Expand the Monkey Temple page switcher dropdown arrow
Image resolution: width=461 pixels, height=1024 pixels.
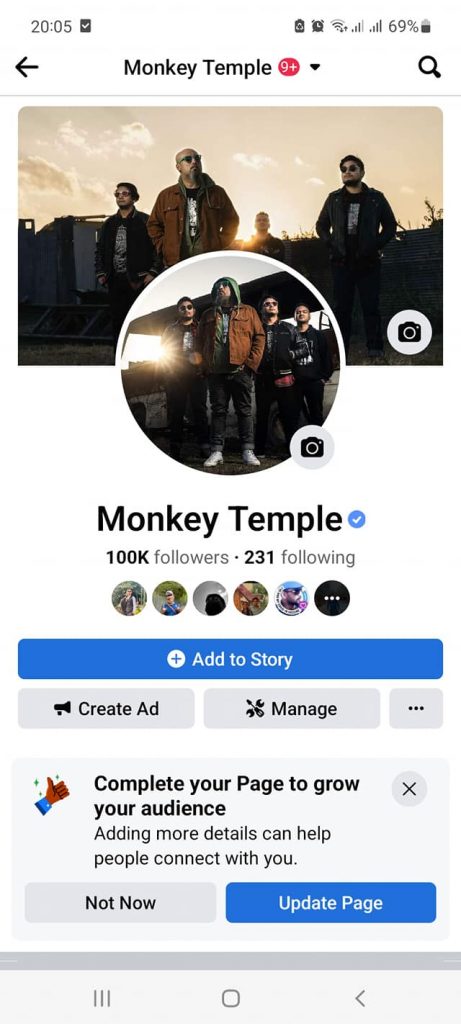[315, 68]
